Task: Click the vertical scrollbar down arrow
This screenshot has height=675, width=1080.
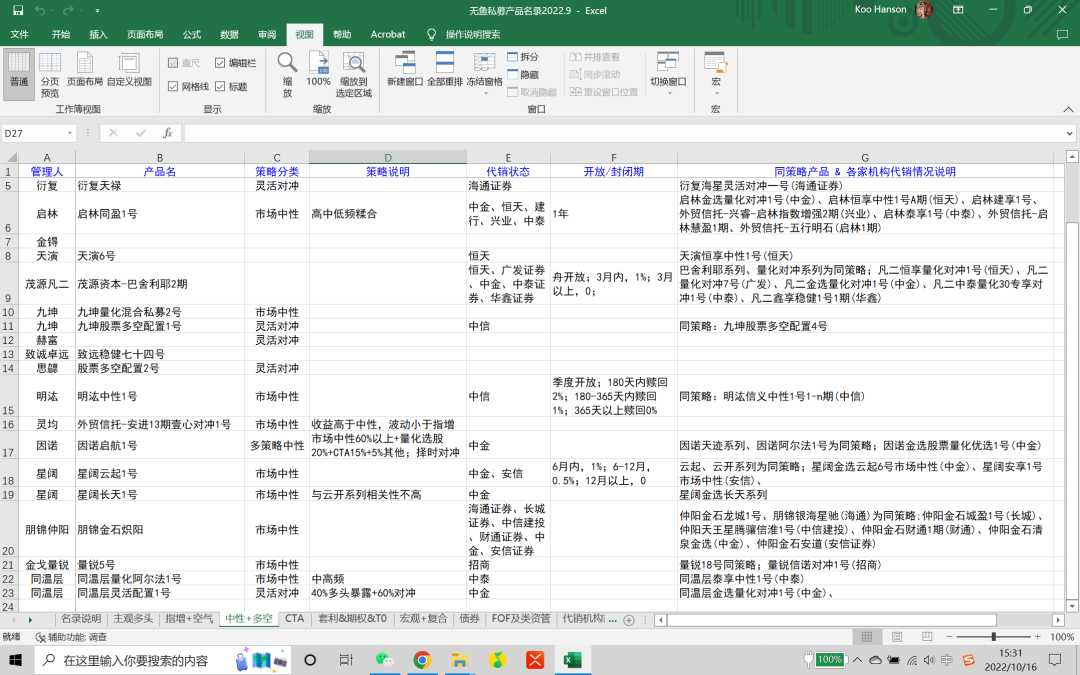Action: click(1072, 606)
